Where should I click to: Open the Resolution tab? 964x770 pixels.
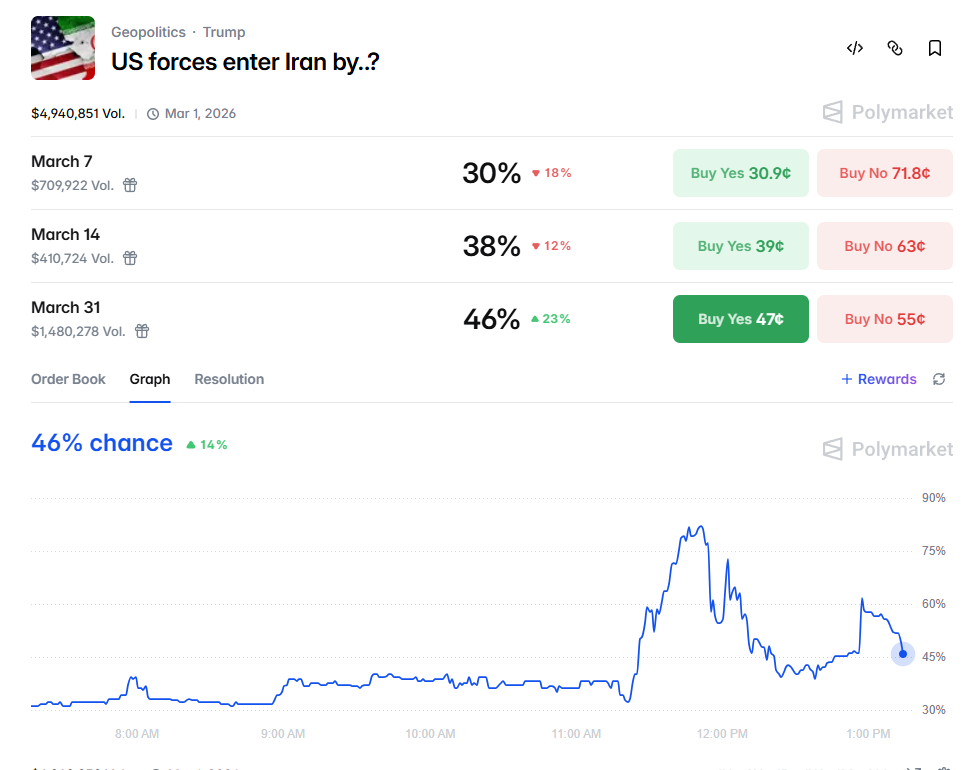click(229, 379)
